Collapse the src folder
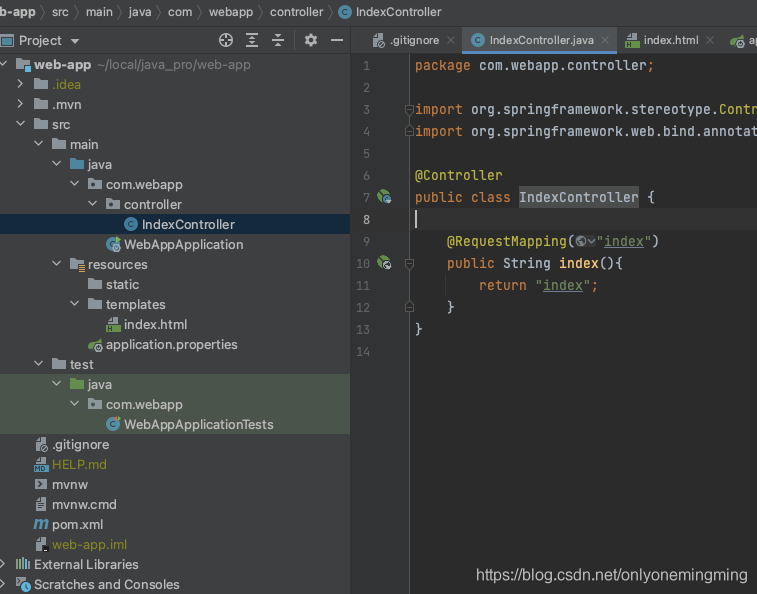Image resolution: width=757 pixels, height=594 pixels. (21, 124)
